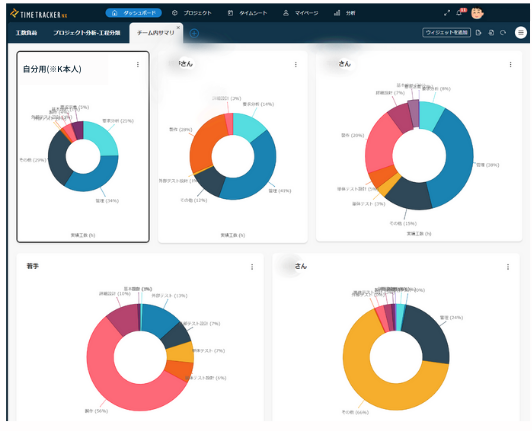Click the duplicate dashboard icon
This screenshot has width=532, height=431.
point(491,33)
